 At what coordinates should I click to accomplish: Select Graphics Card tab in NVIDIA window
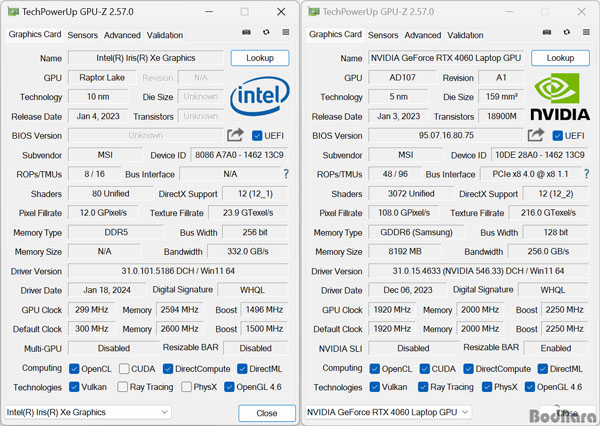pyautogui.click(x=335, y=34)
